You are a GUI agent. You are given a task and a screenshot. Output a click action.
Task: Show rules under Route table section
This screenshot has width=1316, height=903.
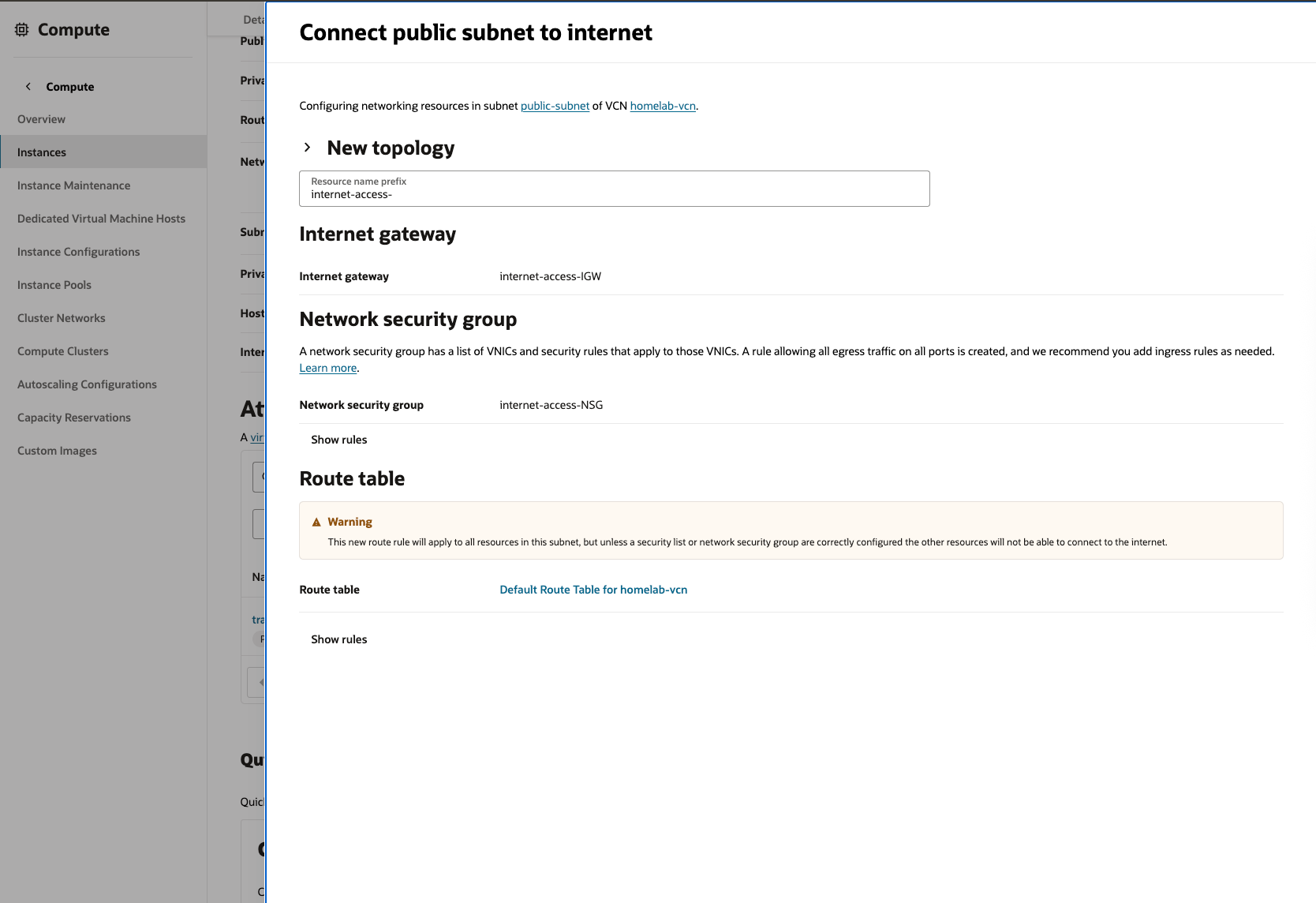tap(338, 639)
